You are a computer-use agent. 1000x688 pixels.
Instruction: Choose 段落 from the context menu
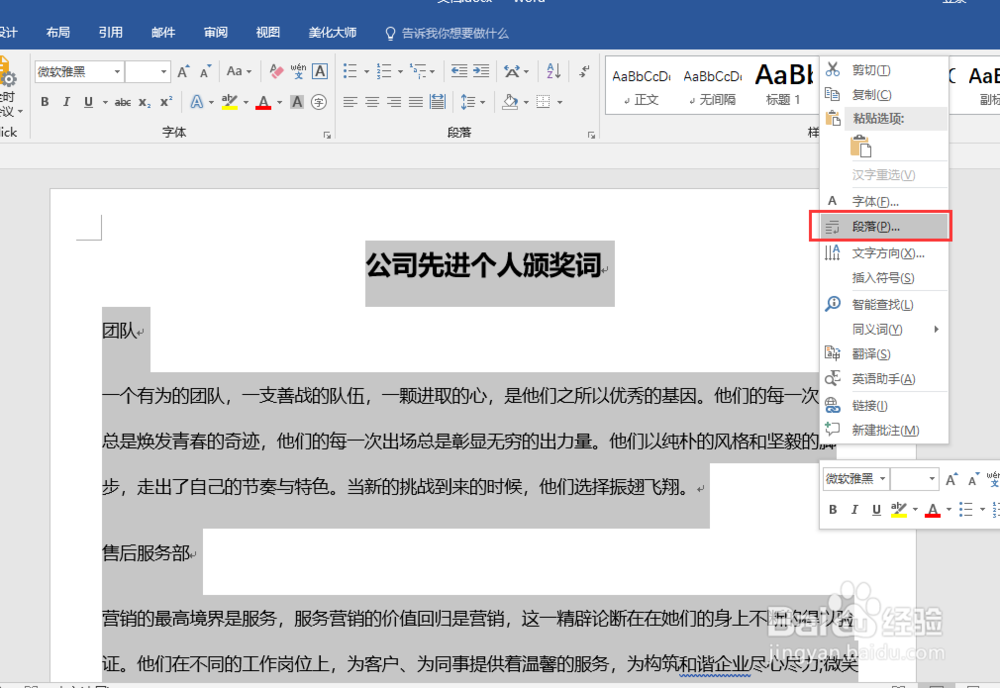tap(877, 226)
